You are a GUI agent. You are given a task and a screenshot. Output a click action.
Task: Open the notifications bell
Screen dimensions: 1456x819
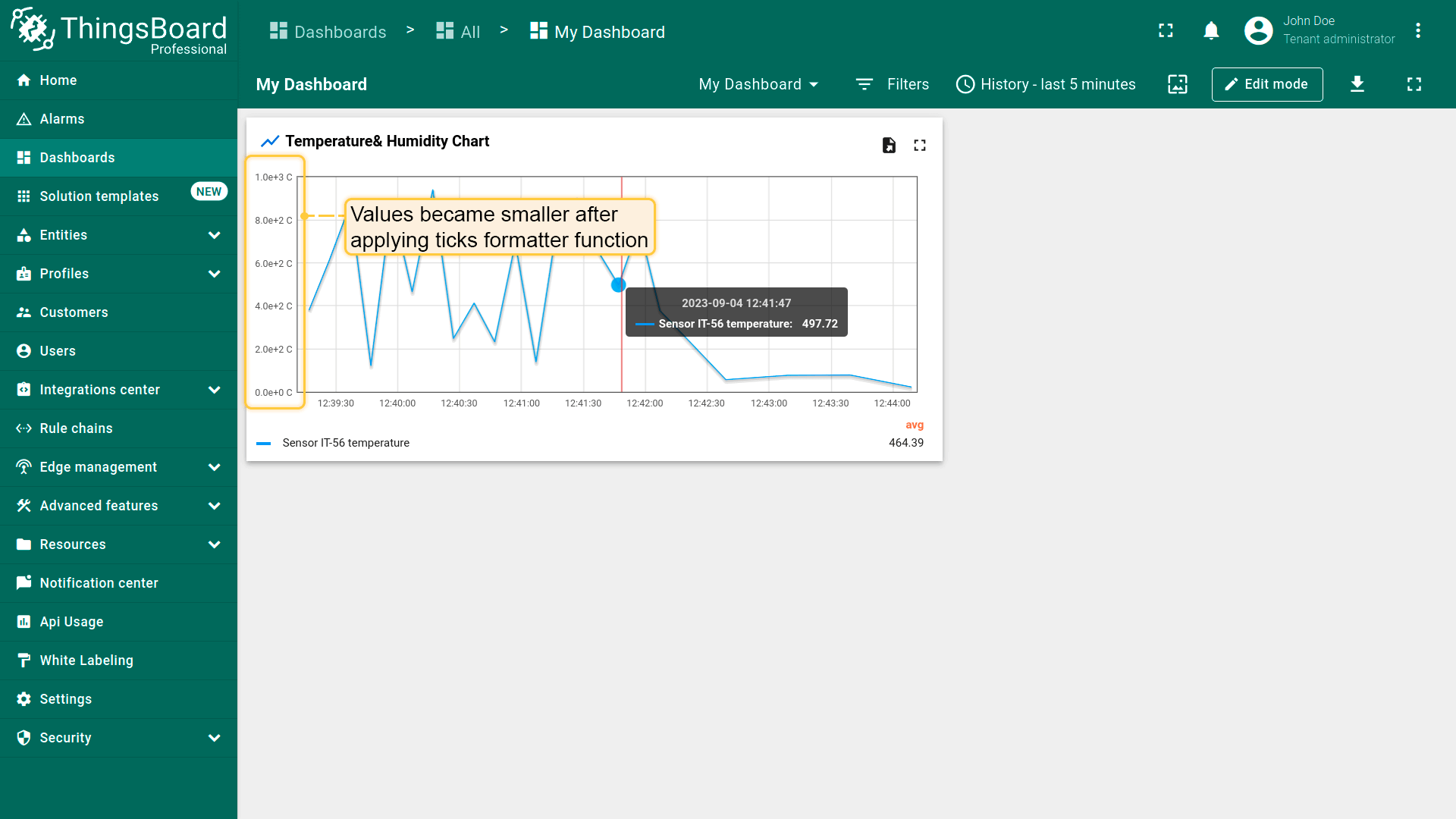tap(1211, 30)
